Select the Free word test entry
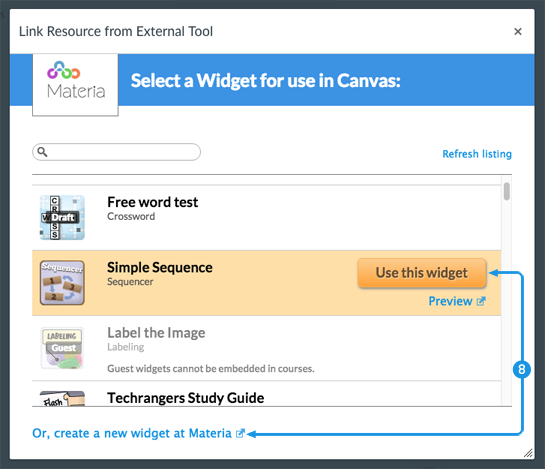Screen dimensions: 545x469 (x=267, y=218)
